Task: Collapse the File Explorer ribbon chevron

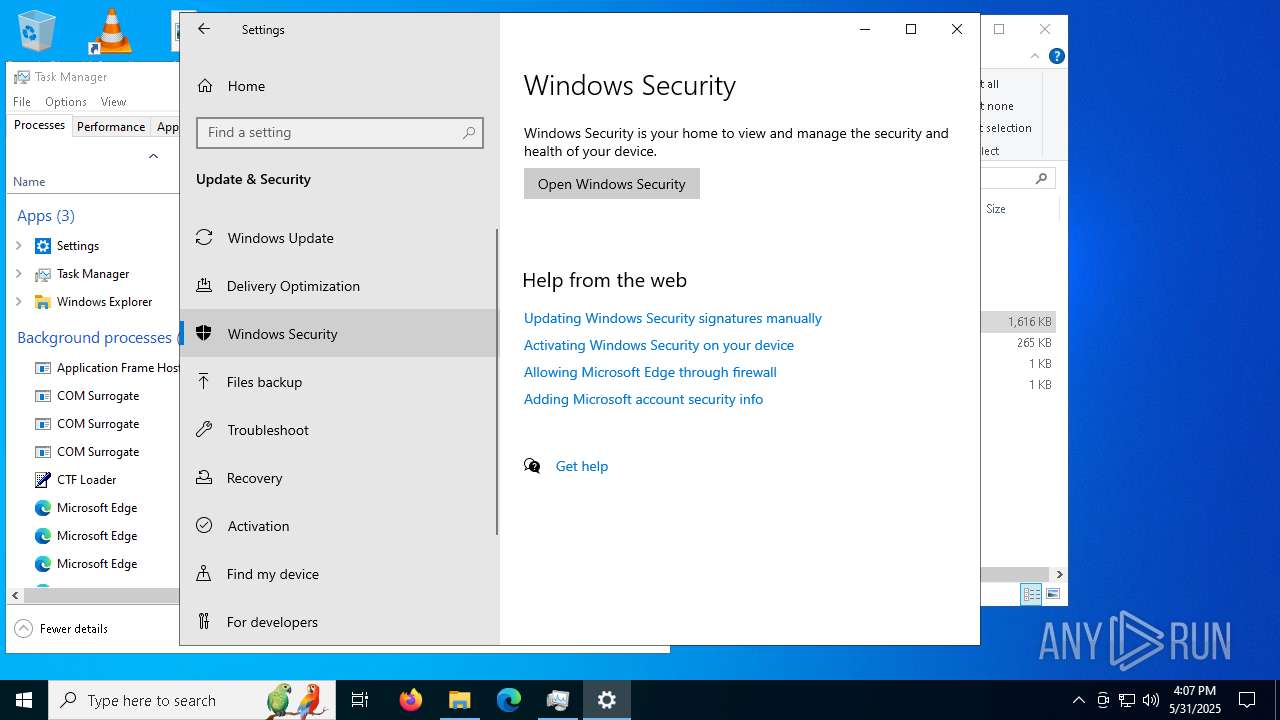Action: 1036,56
